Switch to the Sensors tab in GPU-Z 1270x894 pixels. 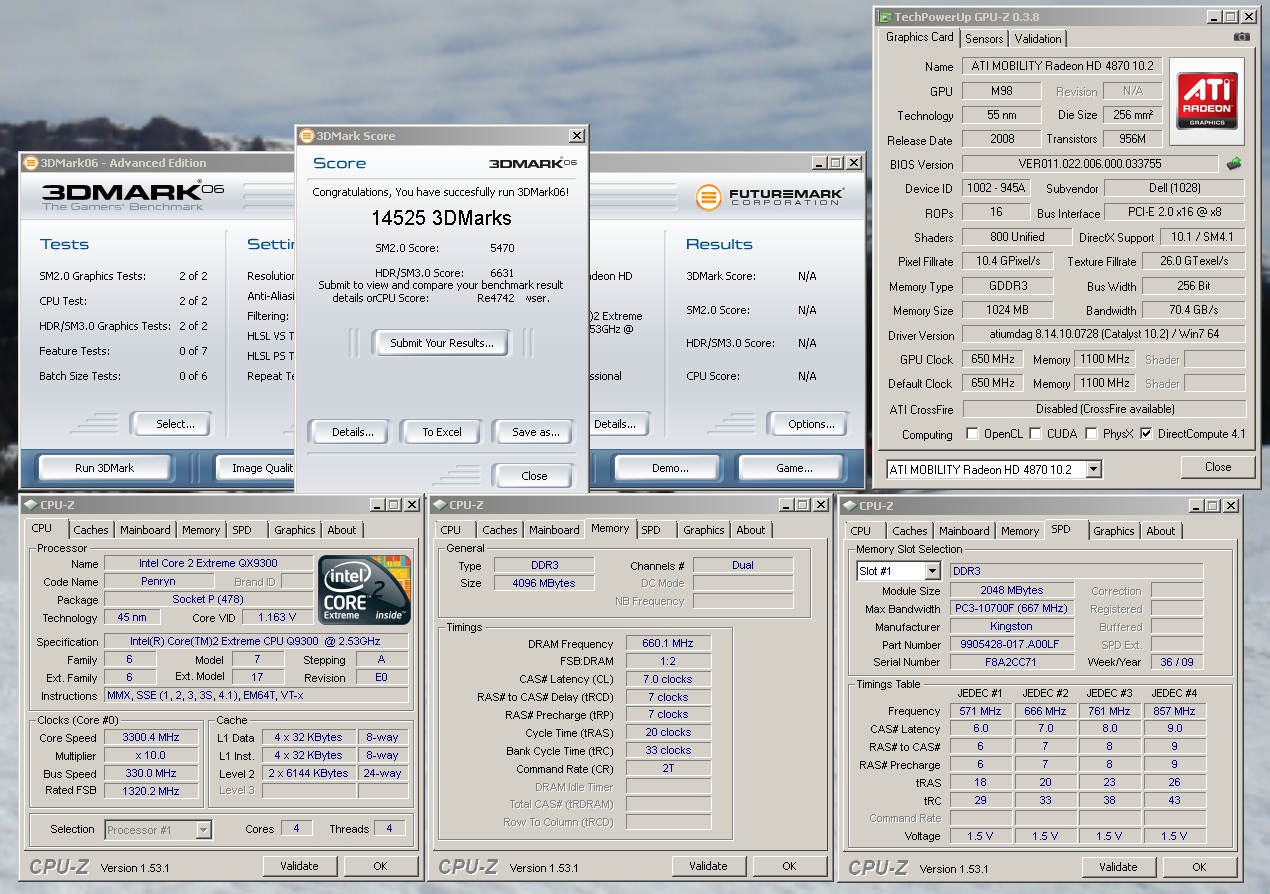984,39
